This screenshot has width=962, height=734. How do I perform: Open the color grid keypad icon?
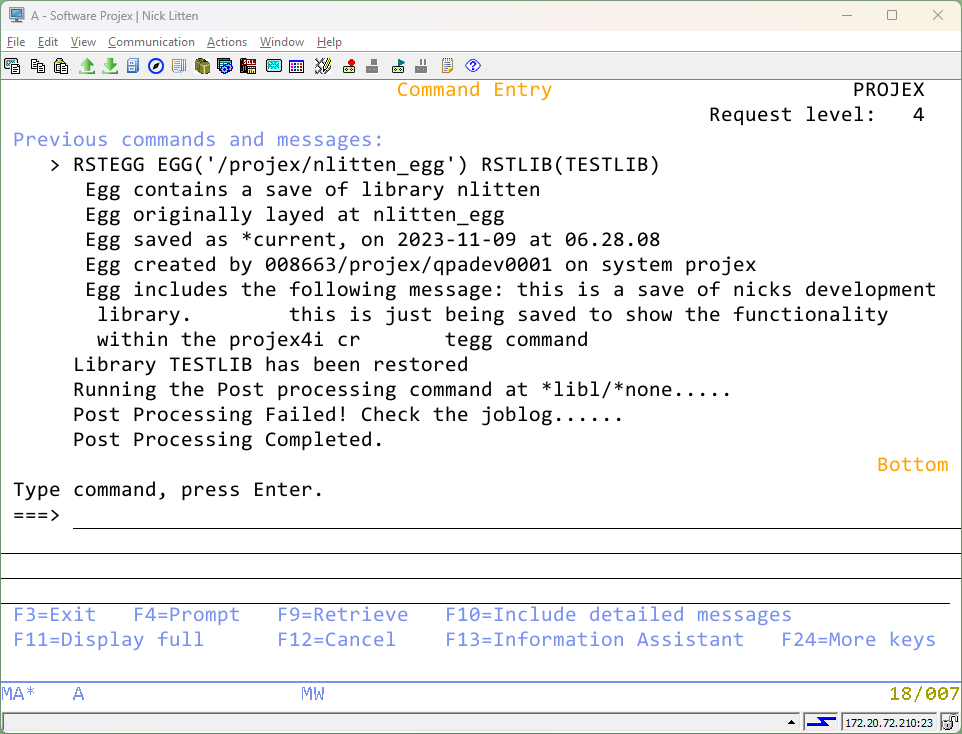(x=296, y=66)
